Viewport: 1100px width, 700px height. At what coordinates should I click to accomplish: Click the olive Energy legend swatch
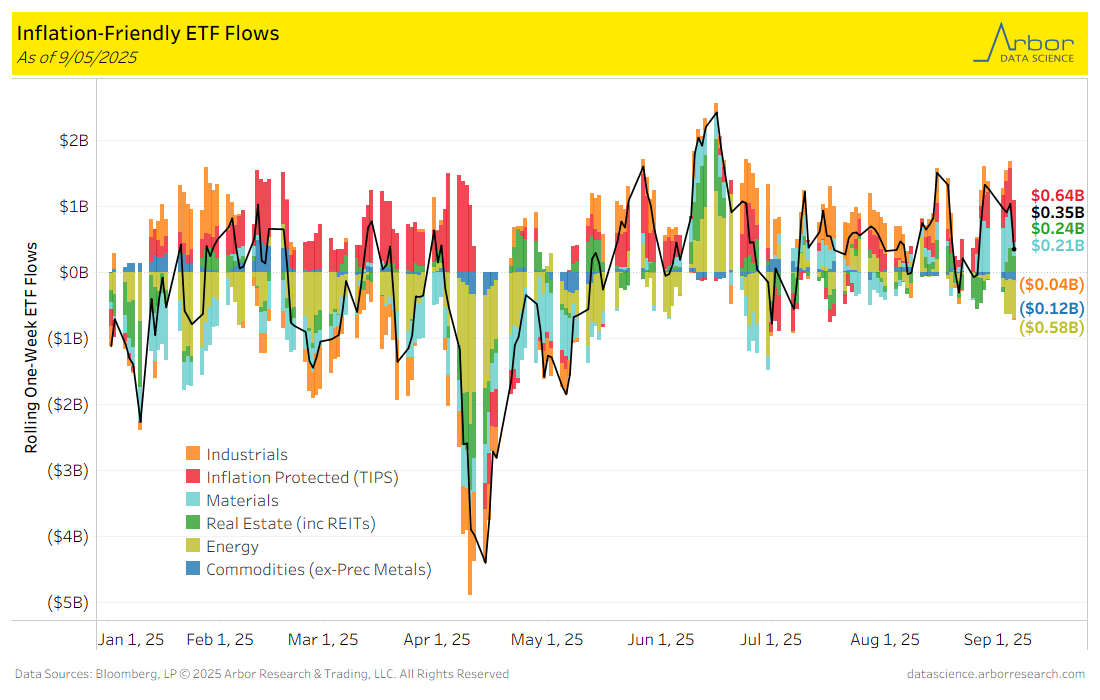[x=194, y=547]
